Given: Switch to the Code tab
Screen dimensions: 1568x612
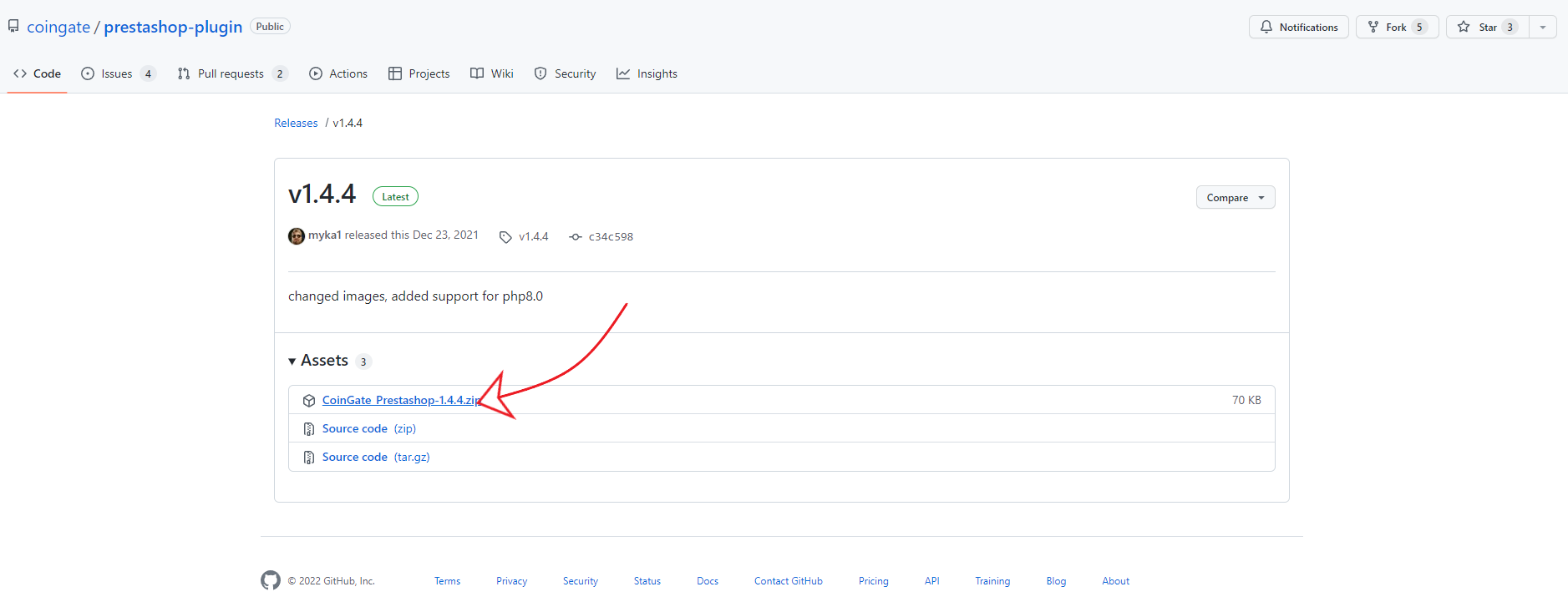Looking at the screenshot, I should click(38, 73).
